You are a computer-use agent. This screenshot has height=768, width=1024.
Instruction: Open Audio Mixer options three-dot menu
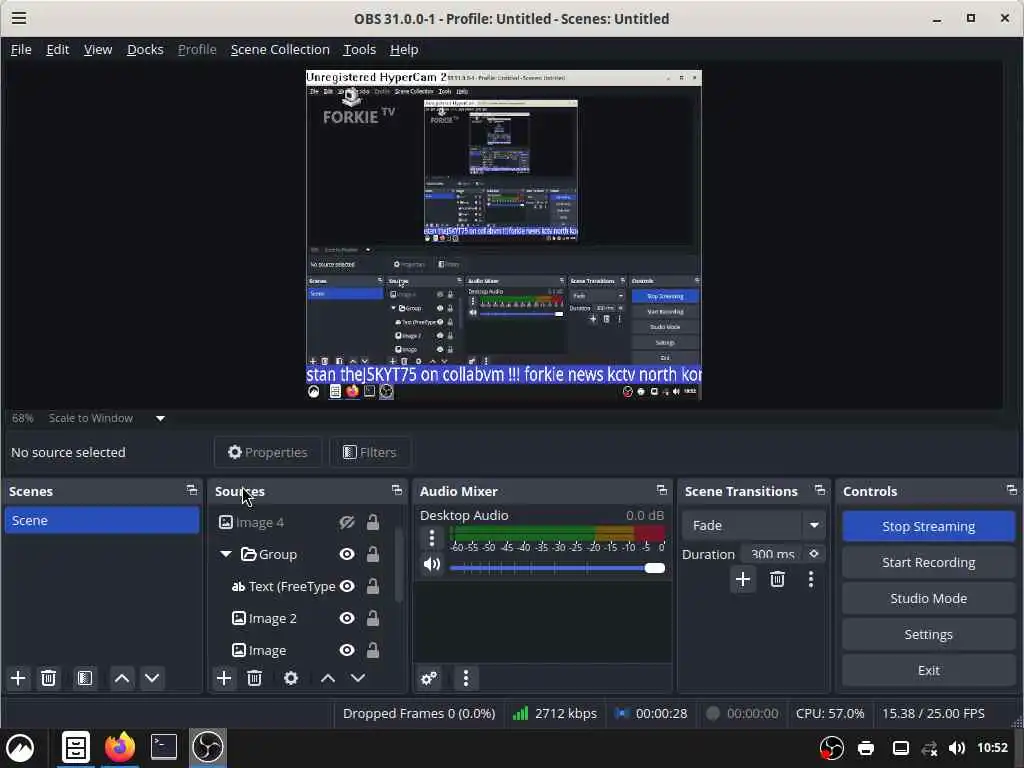[x=466, y=678]
